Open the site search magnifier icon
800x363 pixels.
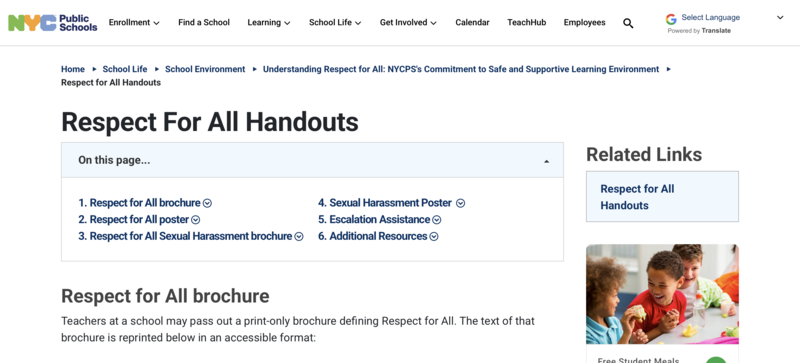[x=628, y=23]
